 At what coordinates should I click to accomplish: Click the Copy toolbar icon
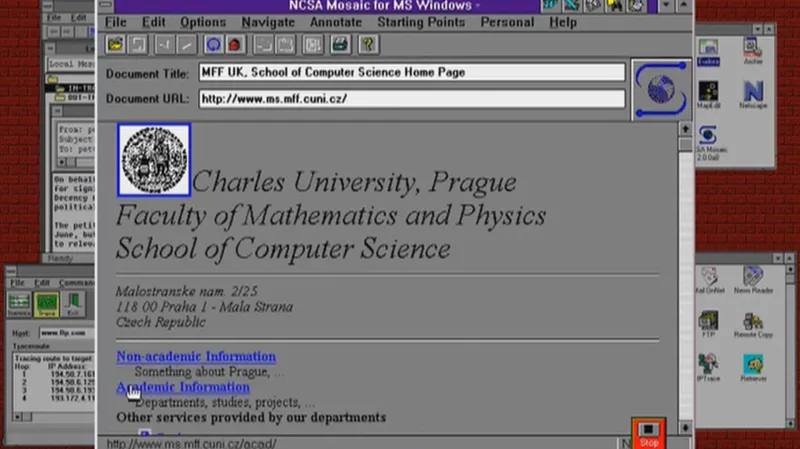(263, 45)
